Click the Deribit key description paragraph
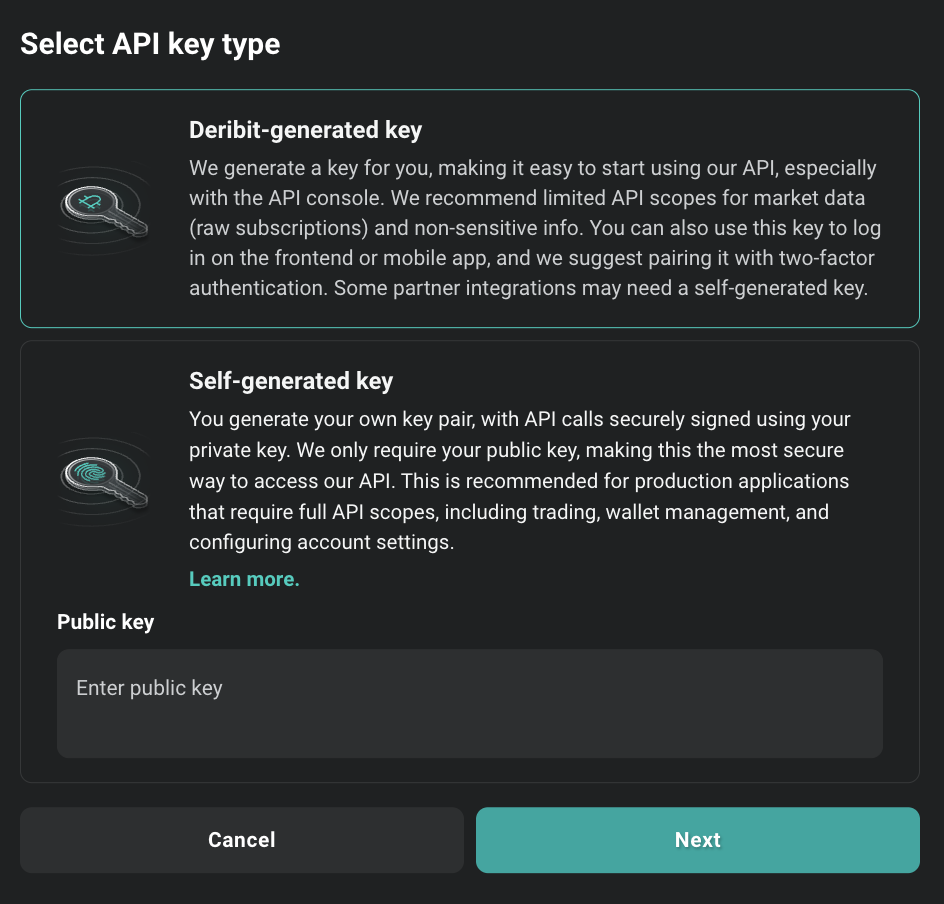Image resolution: width=944 pixels, height=904 pixels. pyautogui.click(x=535, y=228)
